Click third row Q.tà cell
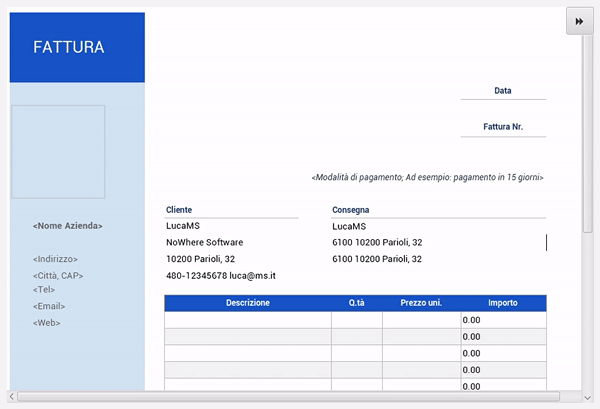 pos(357,353)
